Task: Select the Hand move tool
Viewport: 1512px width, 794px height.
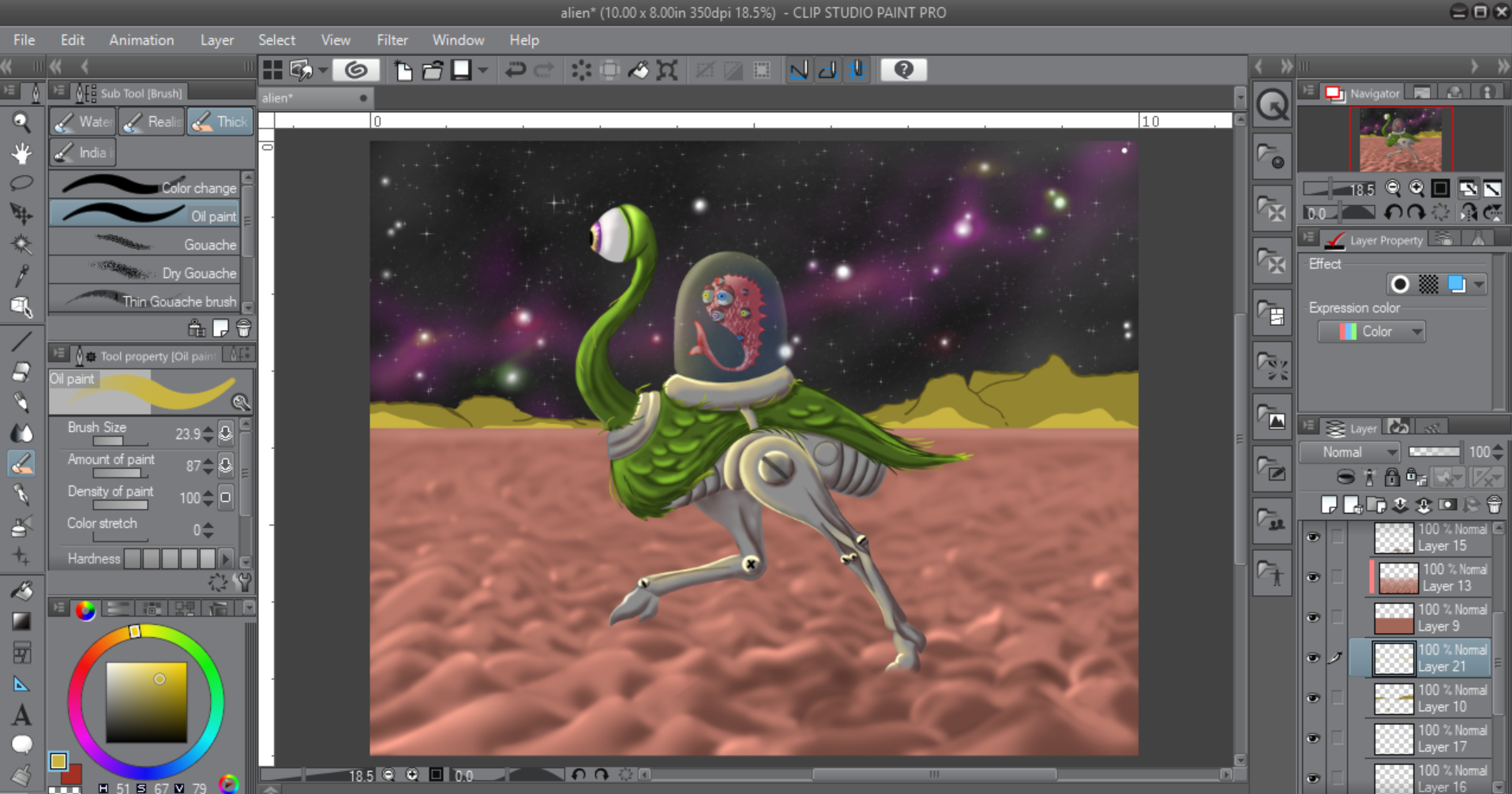Action: click(x=21, y=152)
